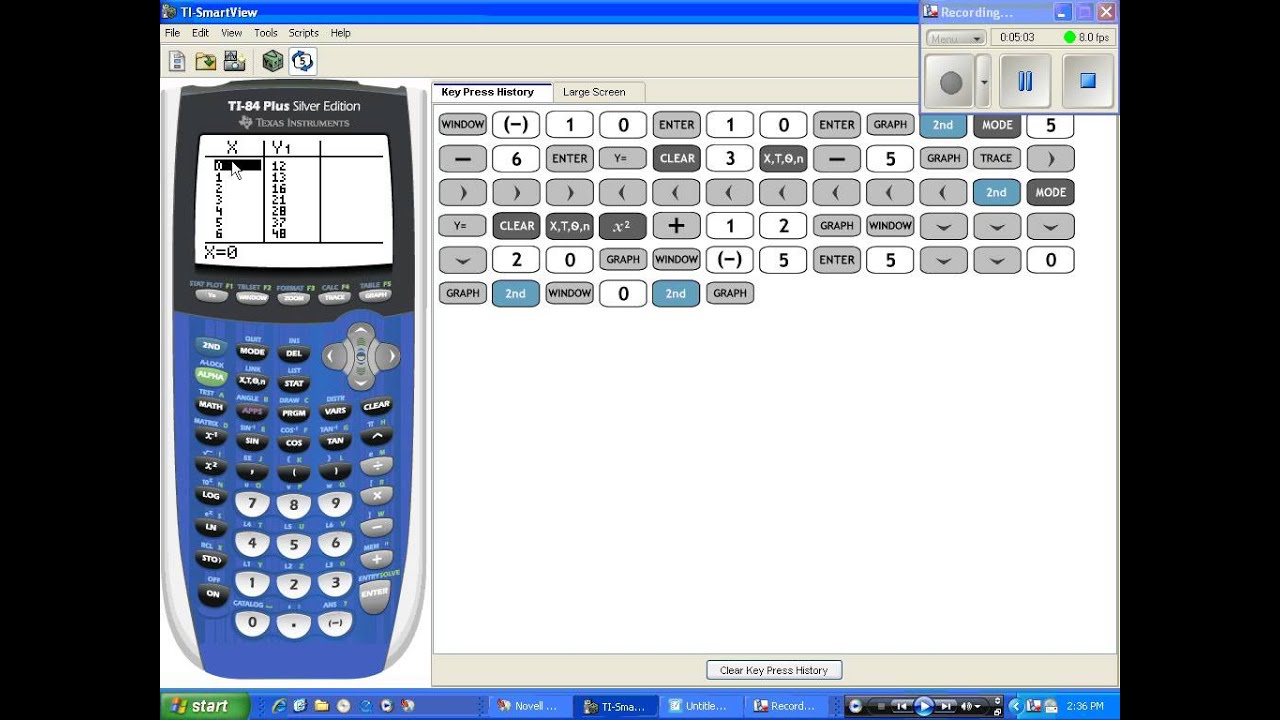This screenshot has height=720, width=1280.
Task: Click the taskbar clock showing 2:36 PM
Action: click(1085, 706)
